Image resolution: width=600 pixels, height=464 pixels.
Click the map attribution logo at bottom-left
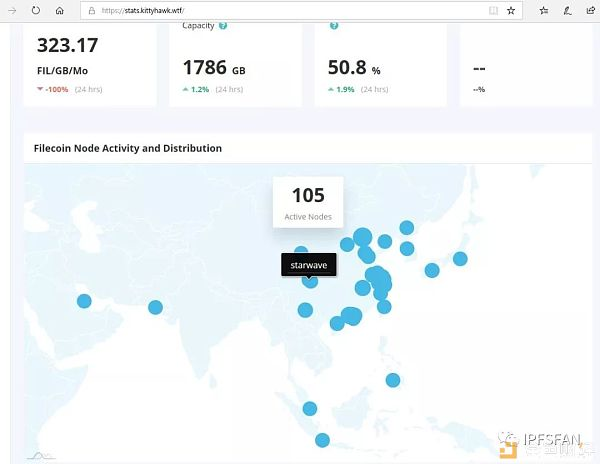tap(41, 456)
